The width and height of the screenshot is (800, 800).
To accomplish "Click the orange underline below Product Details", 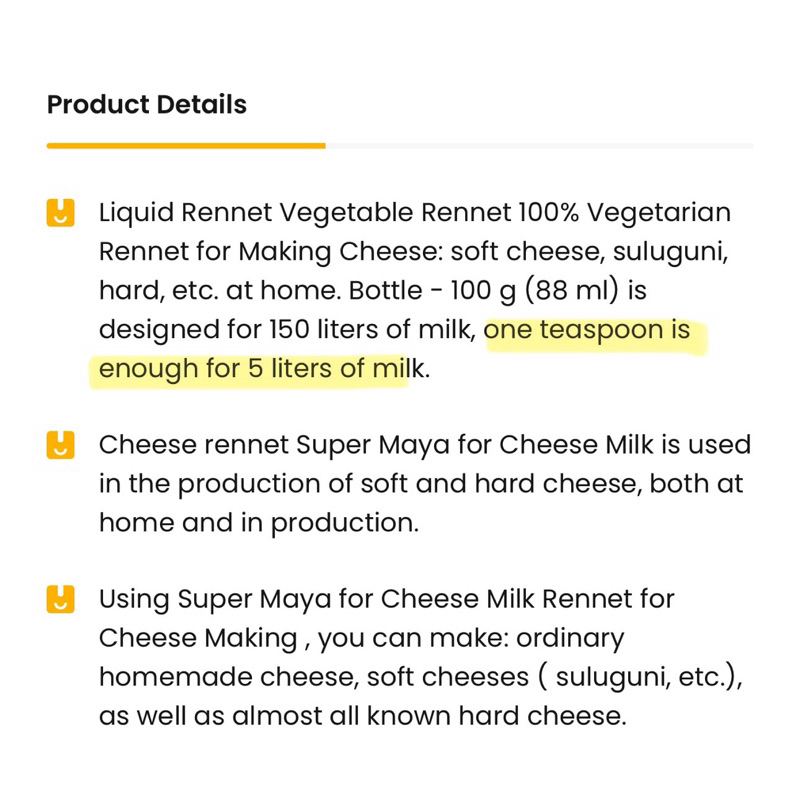I will tap(185, 146).
